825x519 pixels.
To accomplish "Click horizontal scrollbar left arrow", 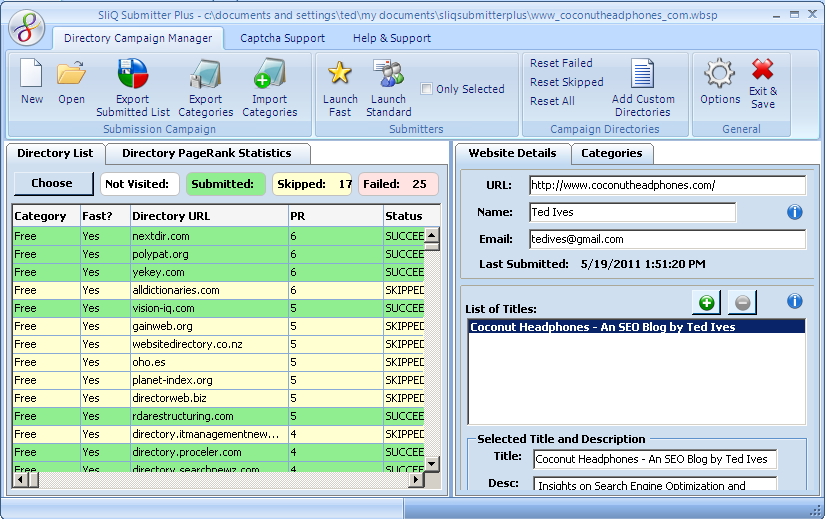I will [x=21, y=480].
